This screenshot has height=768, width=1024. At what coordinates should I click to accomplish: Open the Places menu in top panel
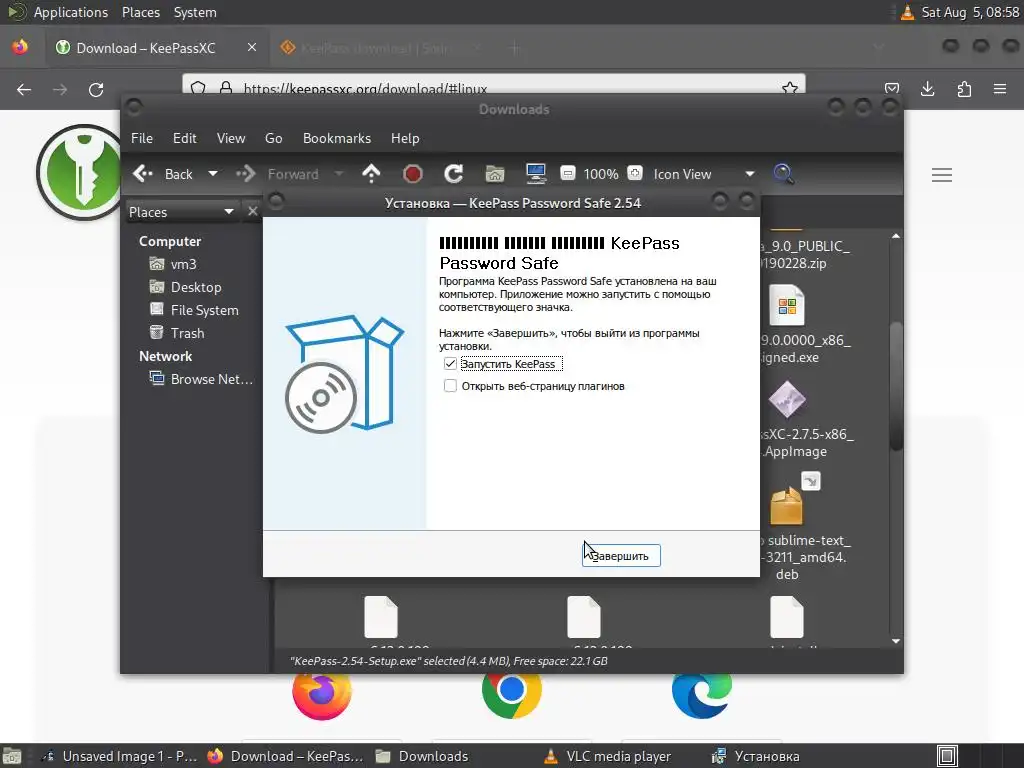(140, 12)
